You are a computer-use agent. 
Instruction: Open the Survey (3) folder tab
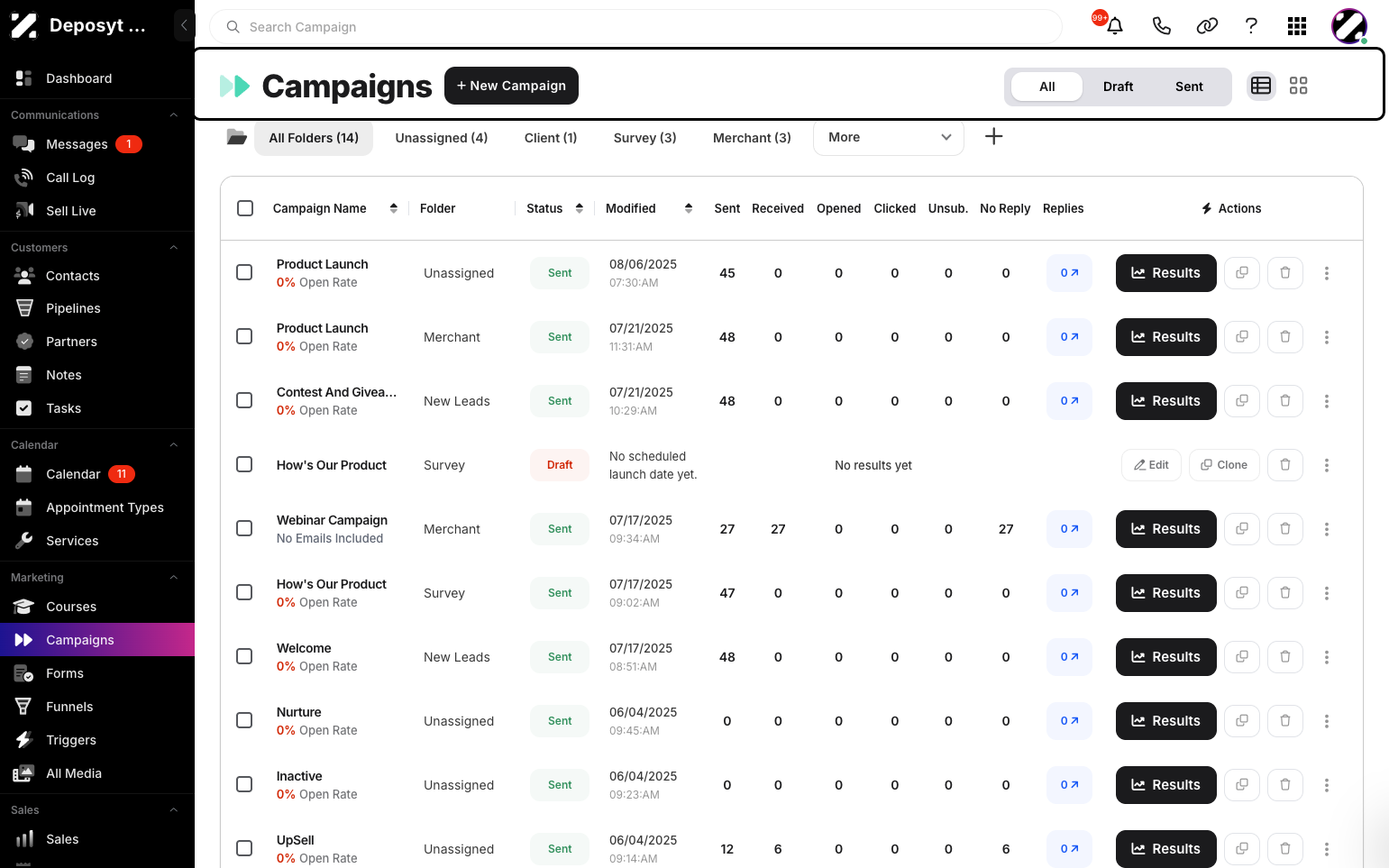645,138
